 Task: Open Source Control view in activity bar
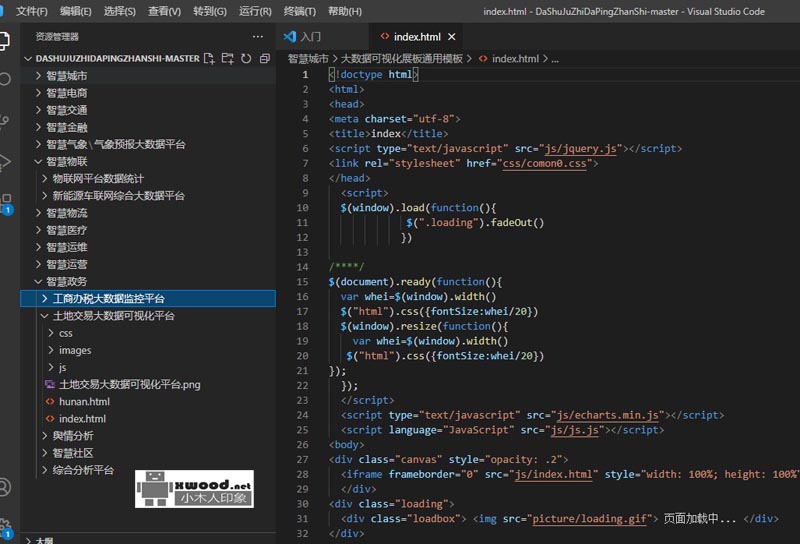click(4, 121)
